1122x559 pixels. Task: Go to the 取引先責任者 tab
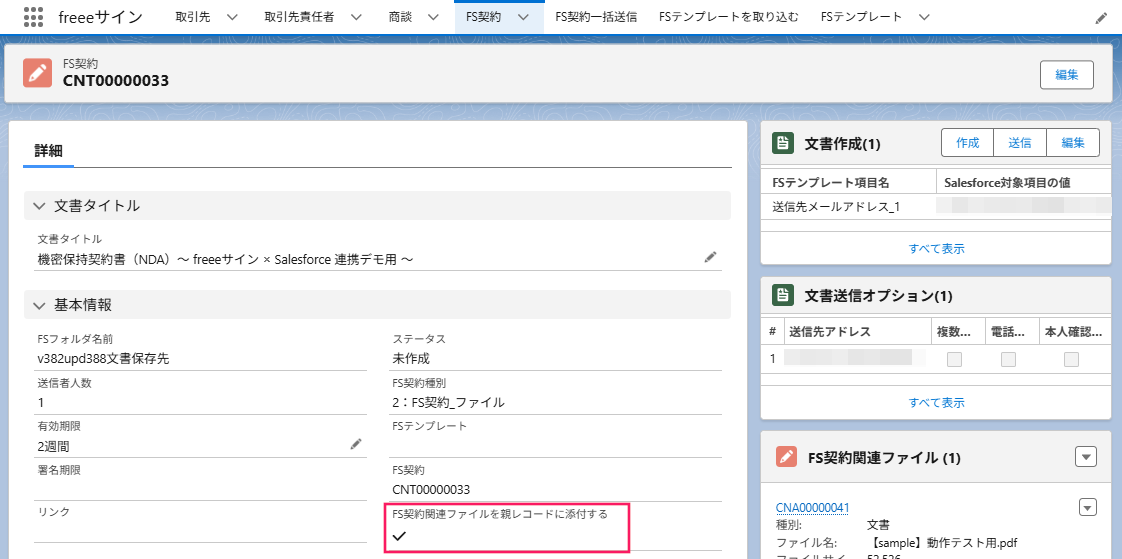[x=298, y=17]
